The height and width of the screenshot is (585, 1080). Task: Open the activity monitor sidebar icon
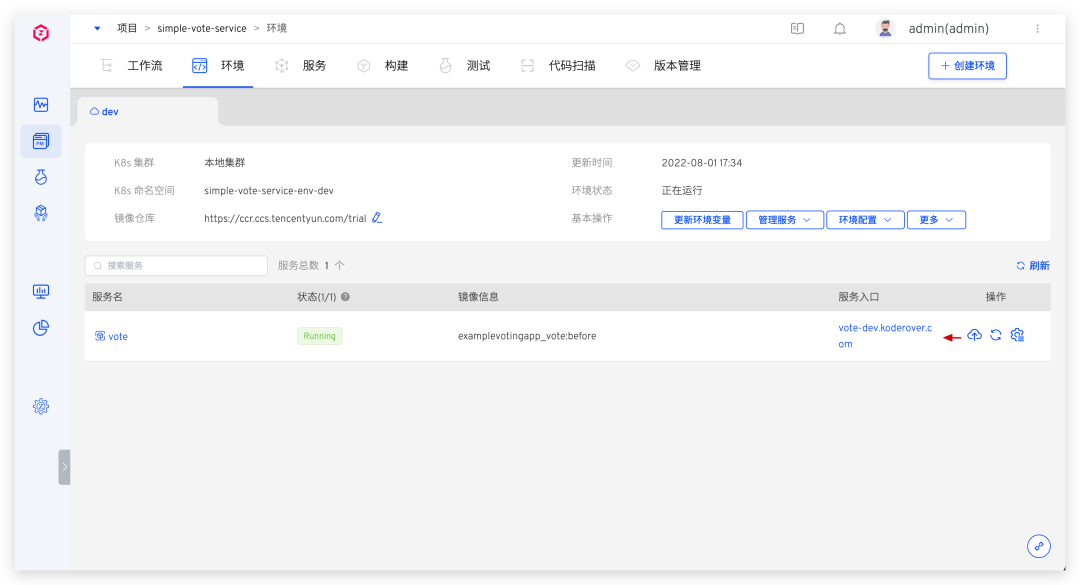tap(41, 104)
